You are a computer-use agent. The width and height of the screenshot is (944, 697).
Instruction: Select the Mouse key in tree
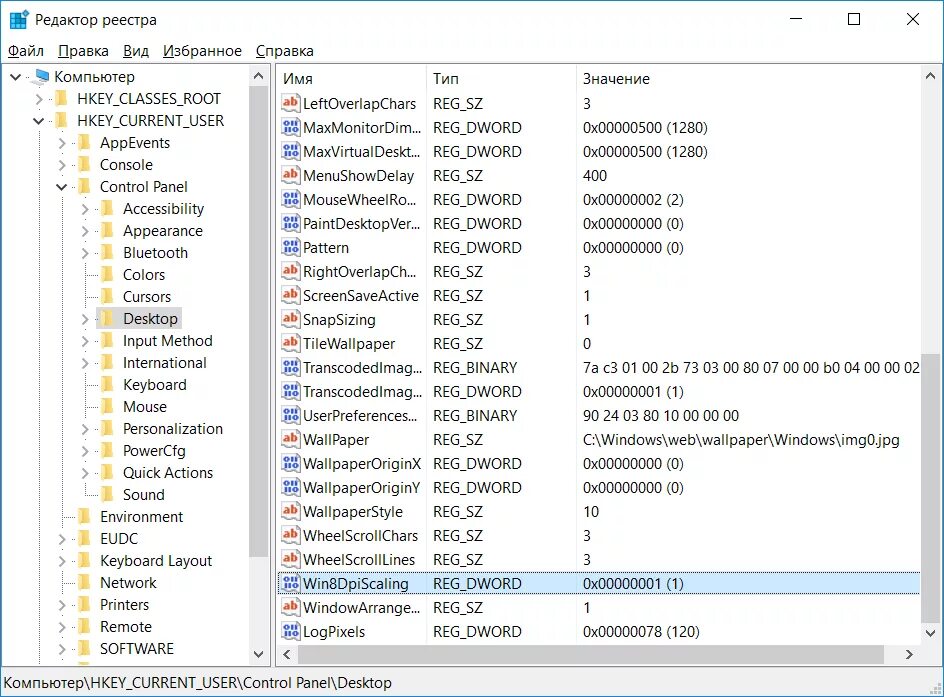(x=144, y=407)
